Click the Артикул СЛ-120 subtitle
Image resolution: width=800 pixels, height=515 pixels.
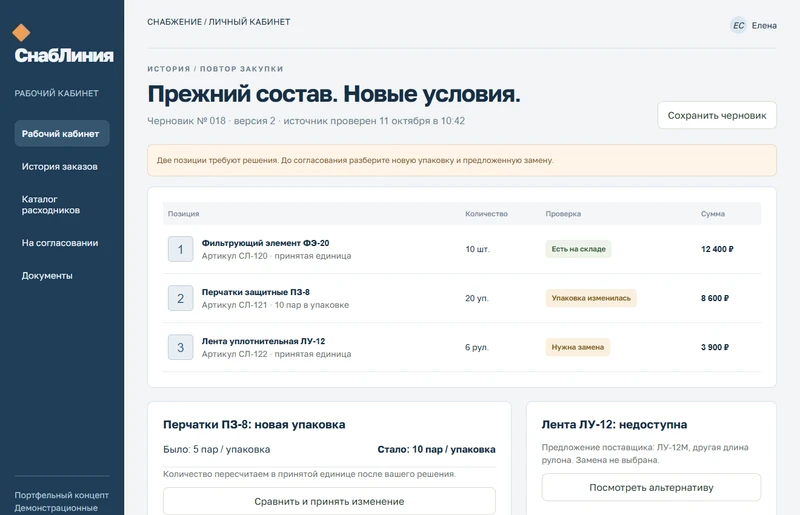276,256
